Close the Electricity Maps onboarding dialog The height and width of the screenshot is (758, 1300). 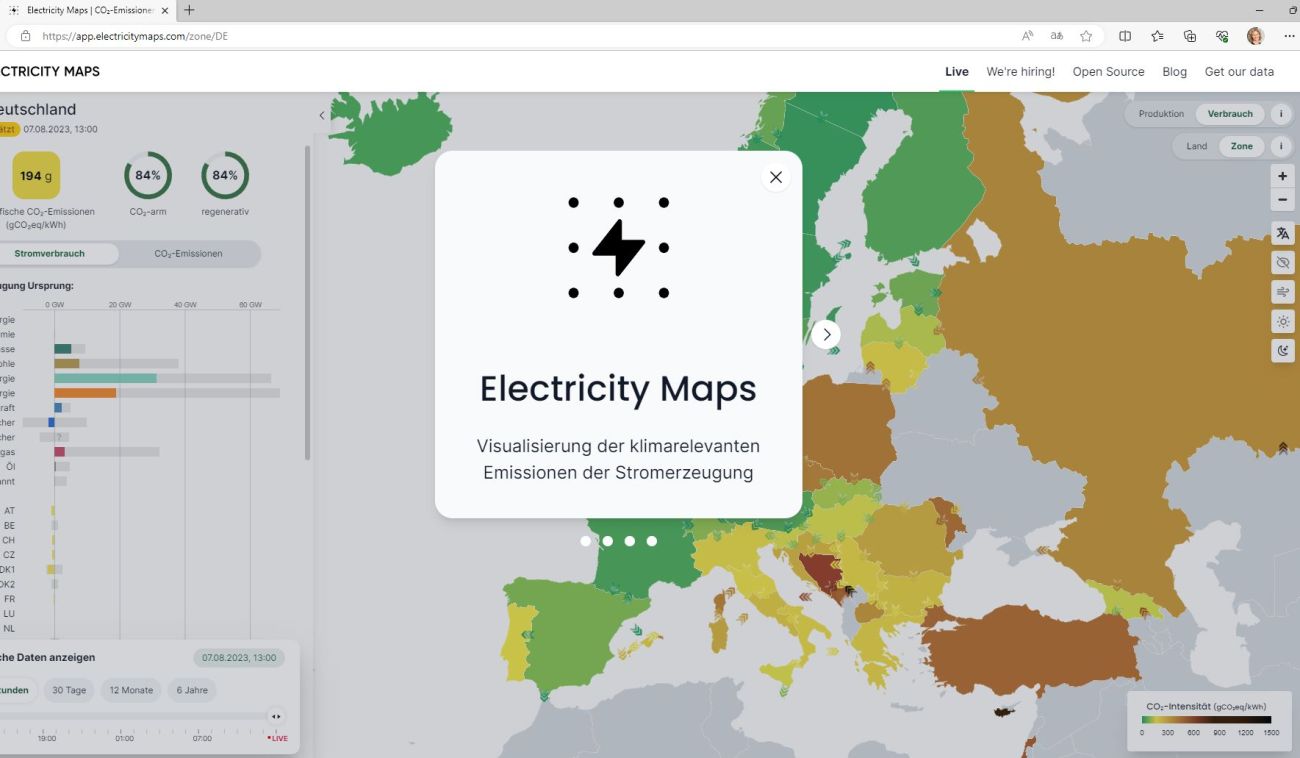pos(776,177)
